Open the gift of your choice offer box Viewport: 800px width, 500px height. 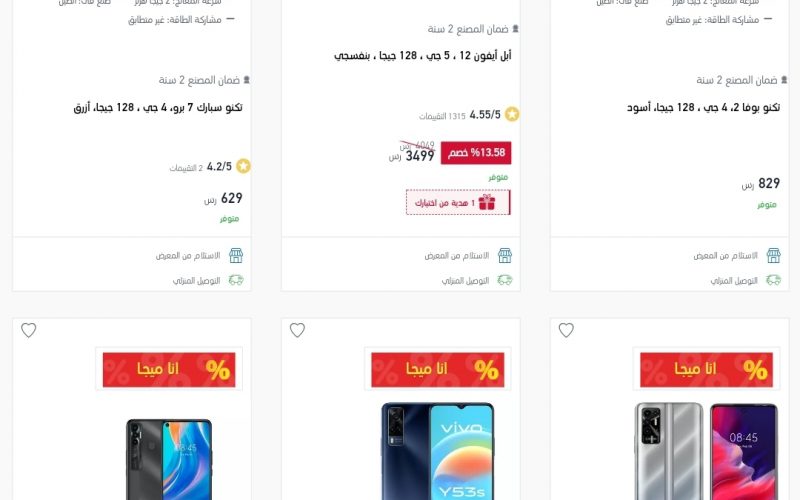(x=458, y=203)
